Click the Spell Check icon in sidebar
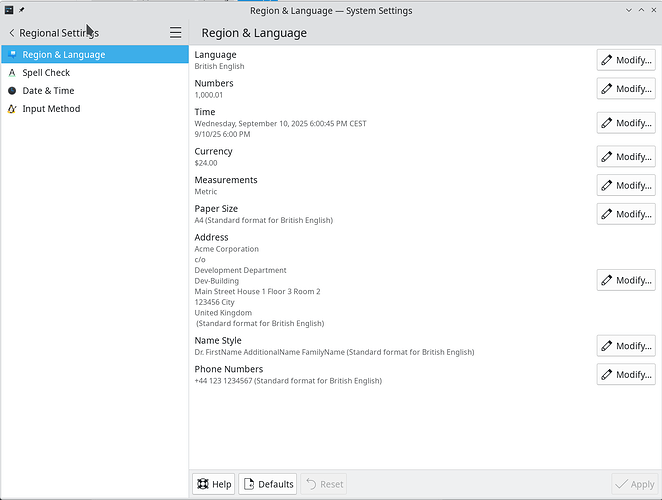The image size is (662, 500). [x=12, y=73]
